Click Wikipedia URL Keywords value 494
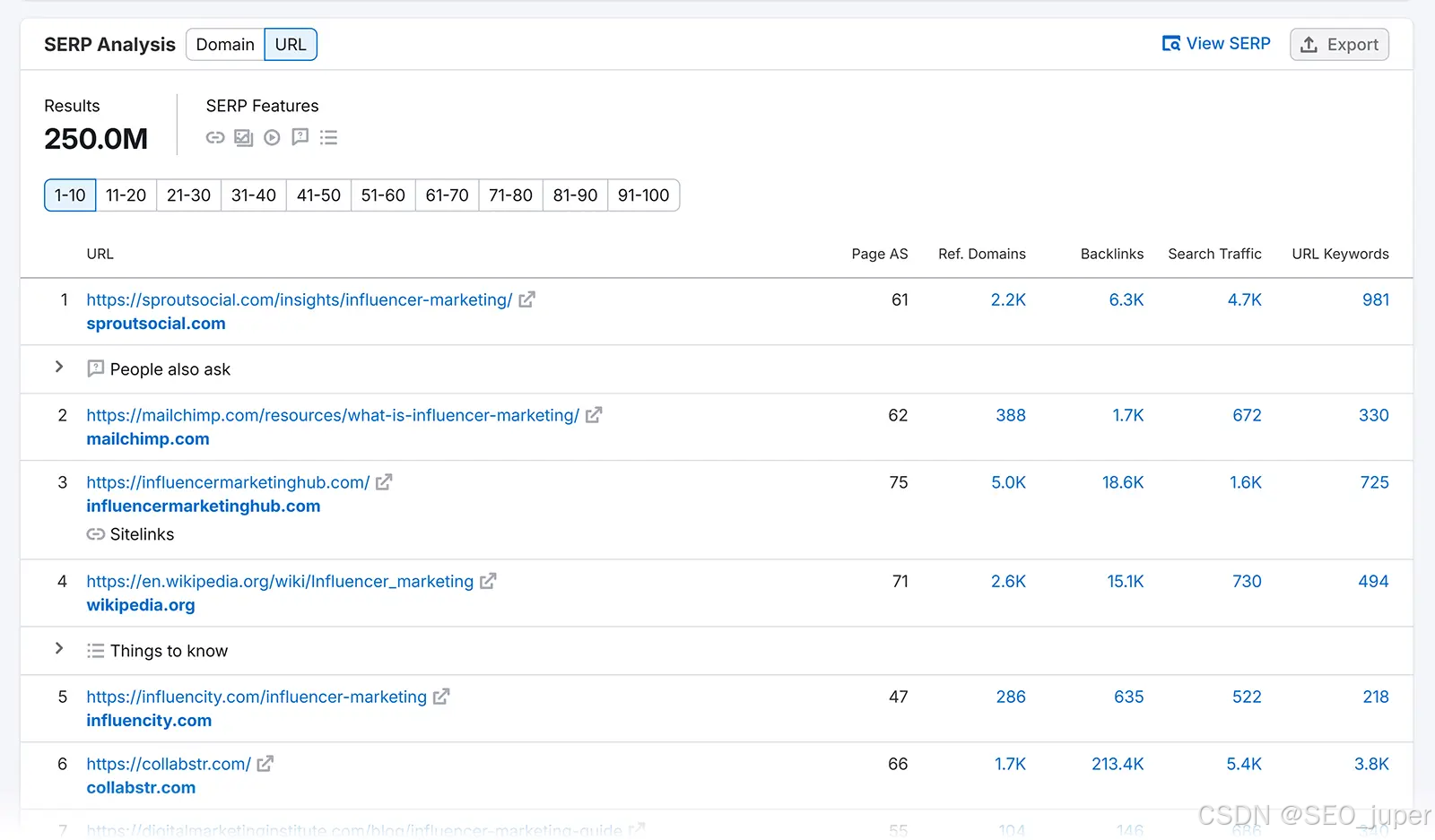1435x840 pixels. [1373, 582]
